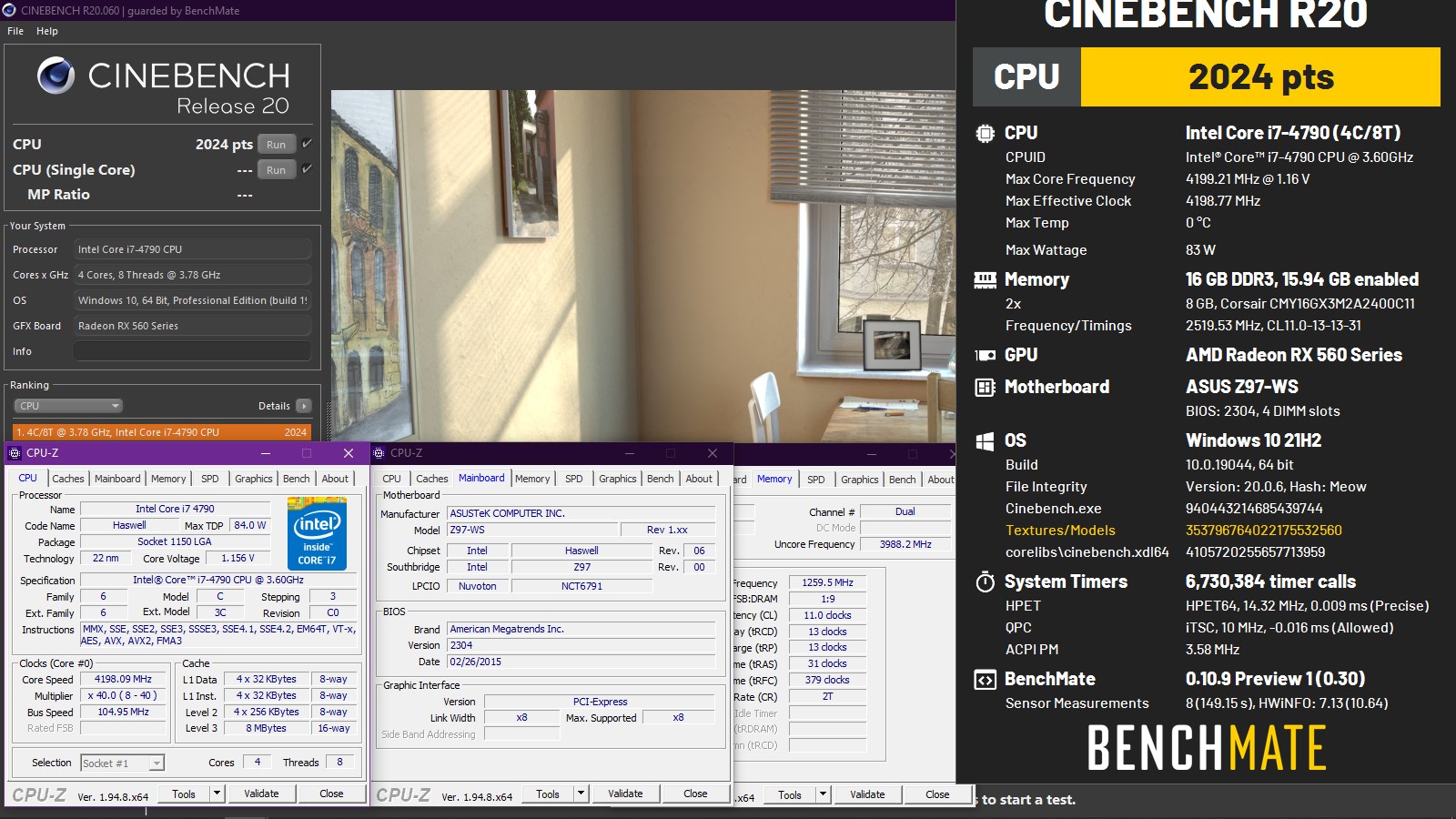Click the second CPU-Z window title icon
Screen dimensions: 1456x819
pos(379,453)
